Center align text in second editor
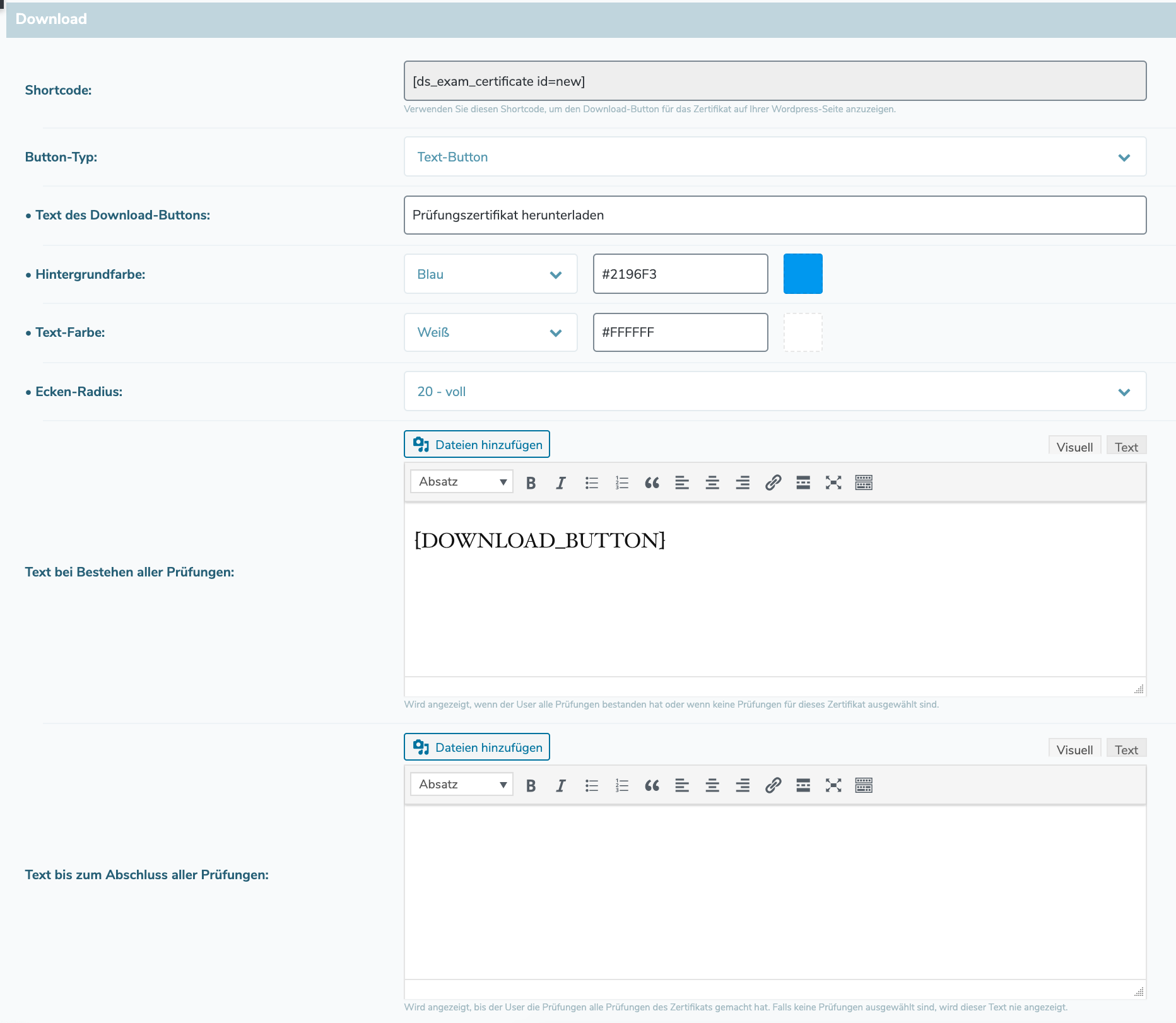1176x1023 pixels. (712, 785)
